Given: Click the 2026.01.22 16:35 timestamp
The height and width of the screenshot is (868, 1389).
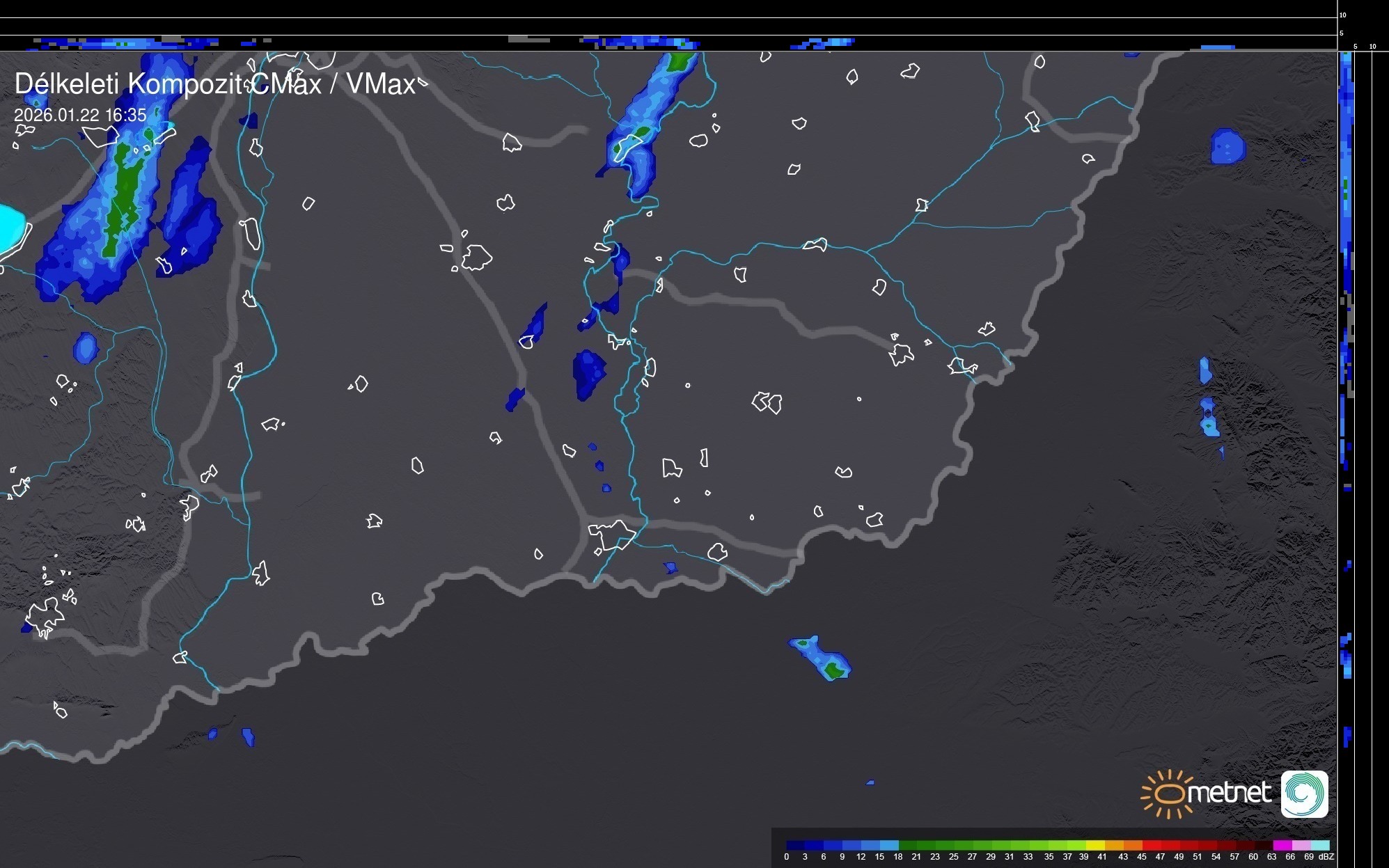Looking at the screenshot, I should point(80,115).
